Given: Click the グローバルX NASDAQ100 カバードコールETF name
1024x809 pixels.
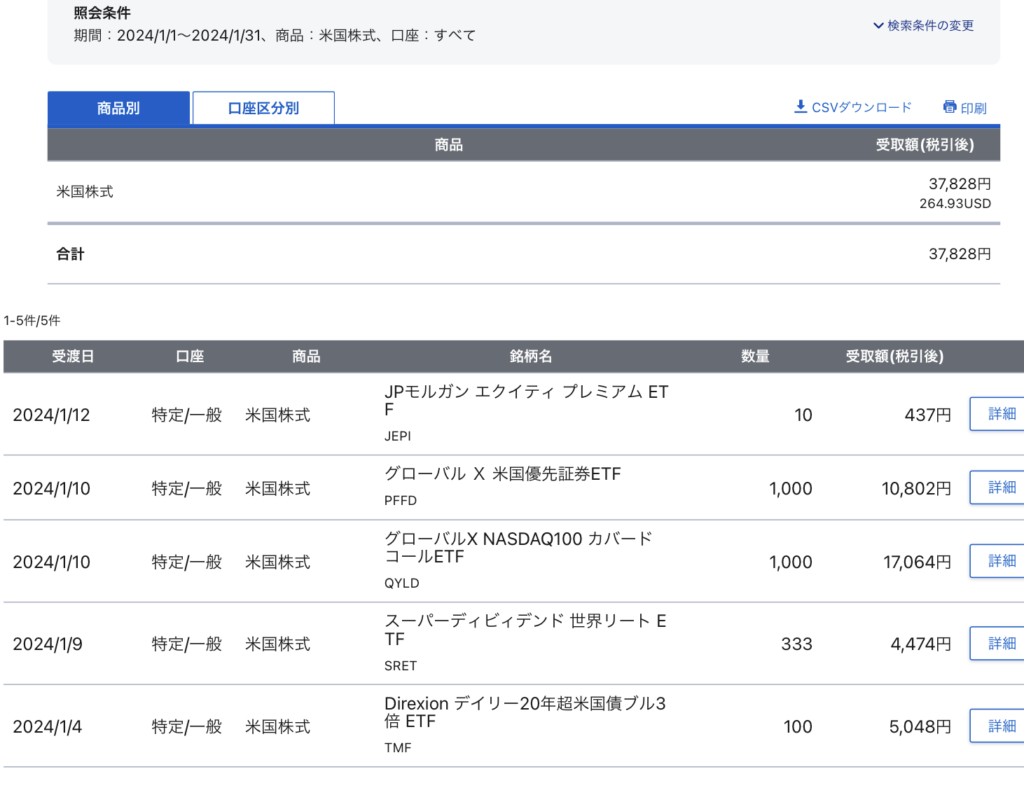Looking at the screenshot, I should click(x=519, y=548).
